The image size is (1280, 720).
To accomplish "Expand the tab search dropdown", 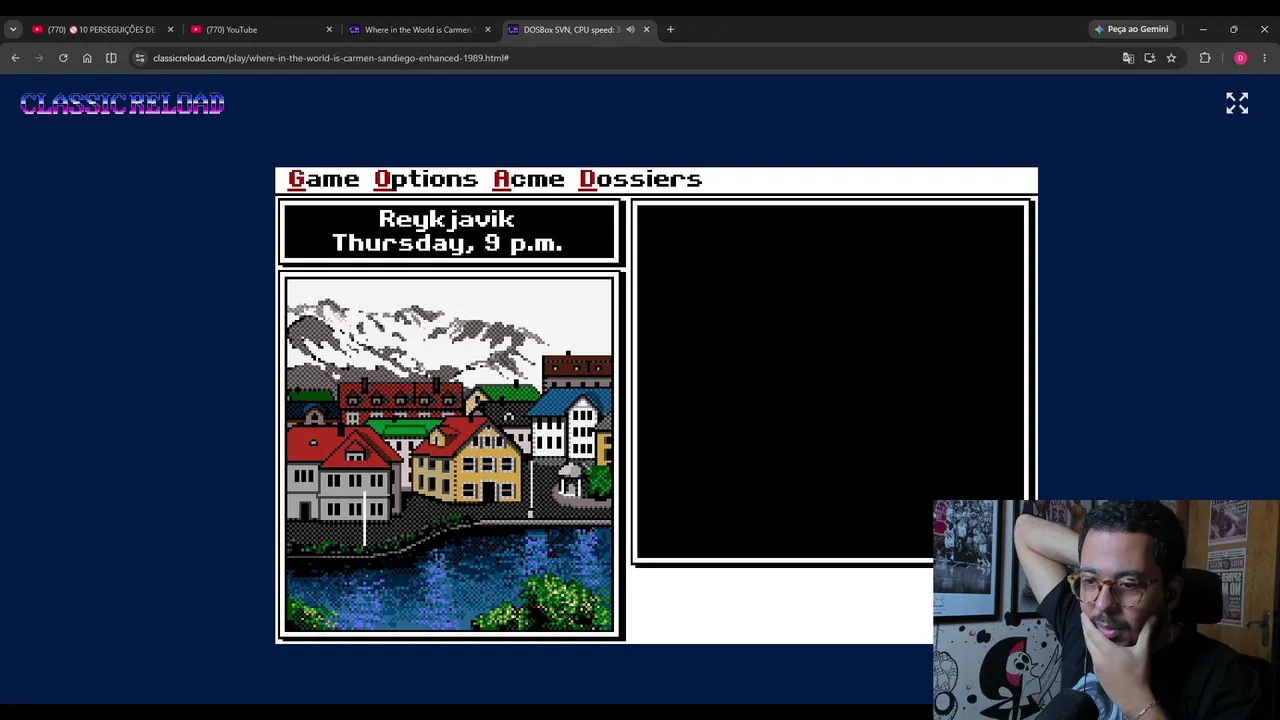I will [13, 30].
